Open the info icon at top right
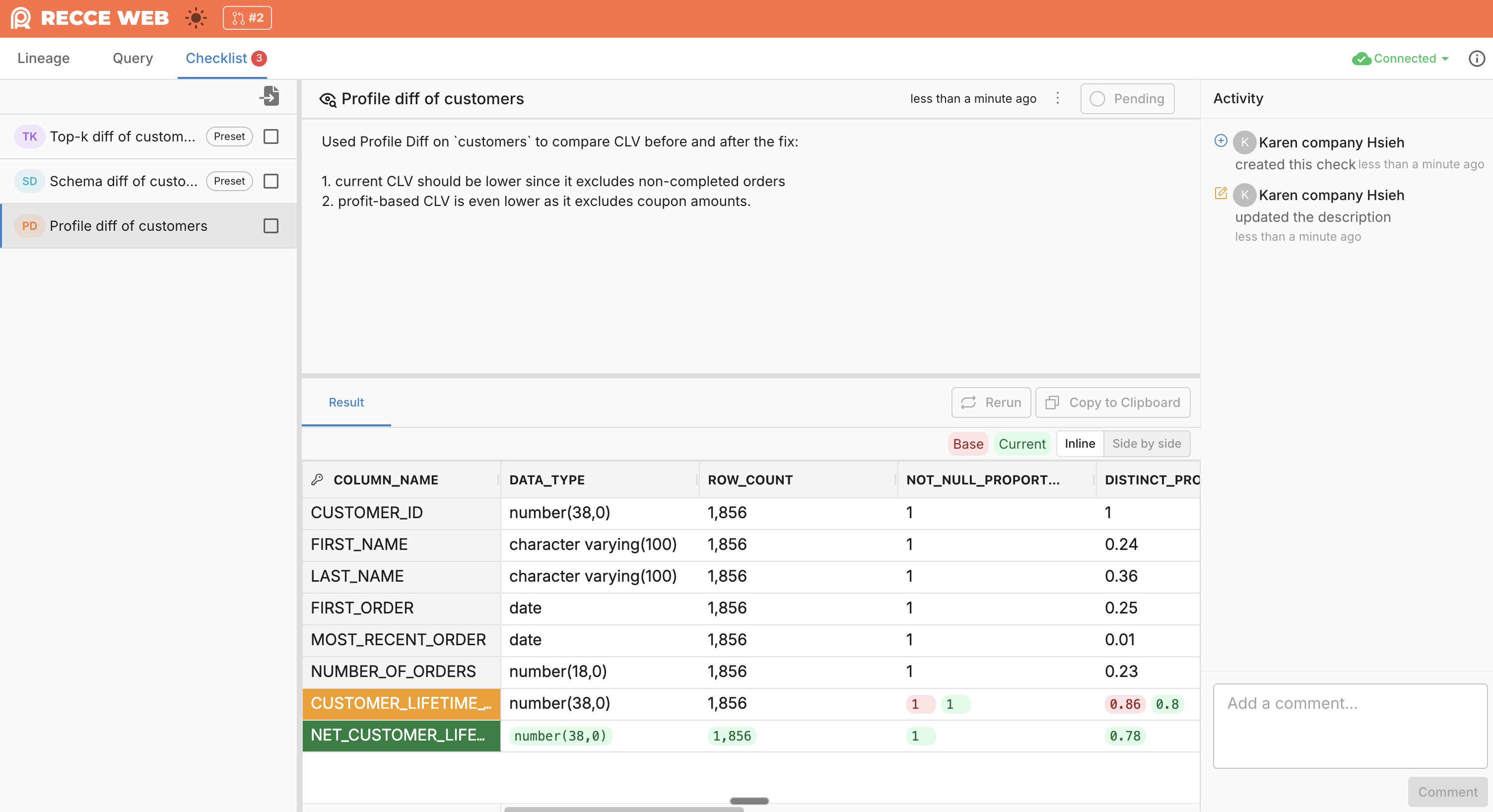1493x812 pixels. pyautogui.click(x=1476, y=59)
